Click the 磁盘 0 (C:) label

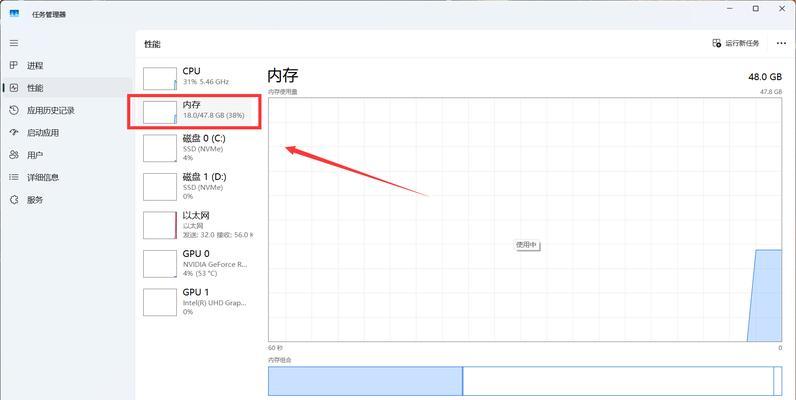[x=204, y=139]
